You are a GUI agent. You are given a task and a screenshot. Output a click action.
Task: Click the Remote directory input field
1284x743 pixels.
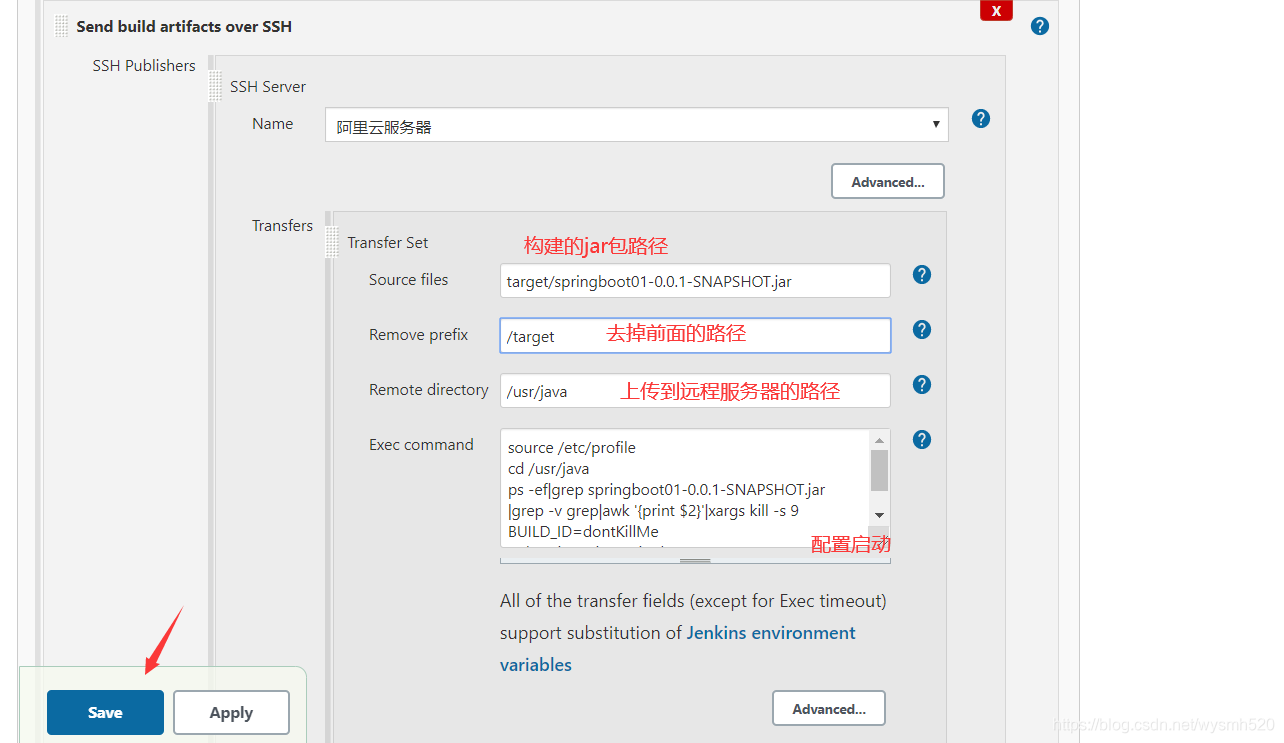tap(695, 391)
